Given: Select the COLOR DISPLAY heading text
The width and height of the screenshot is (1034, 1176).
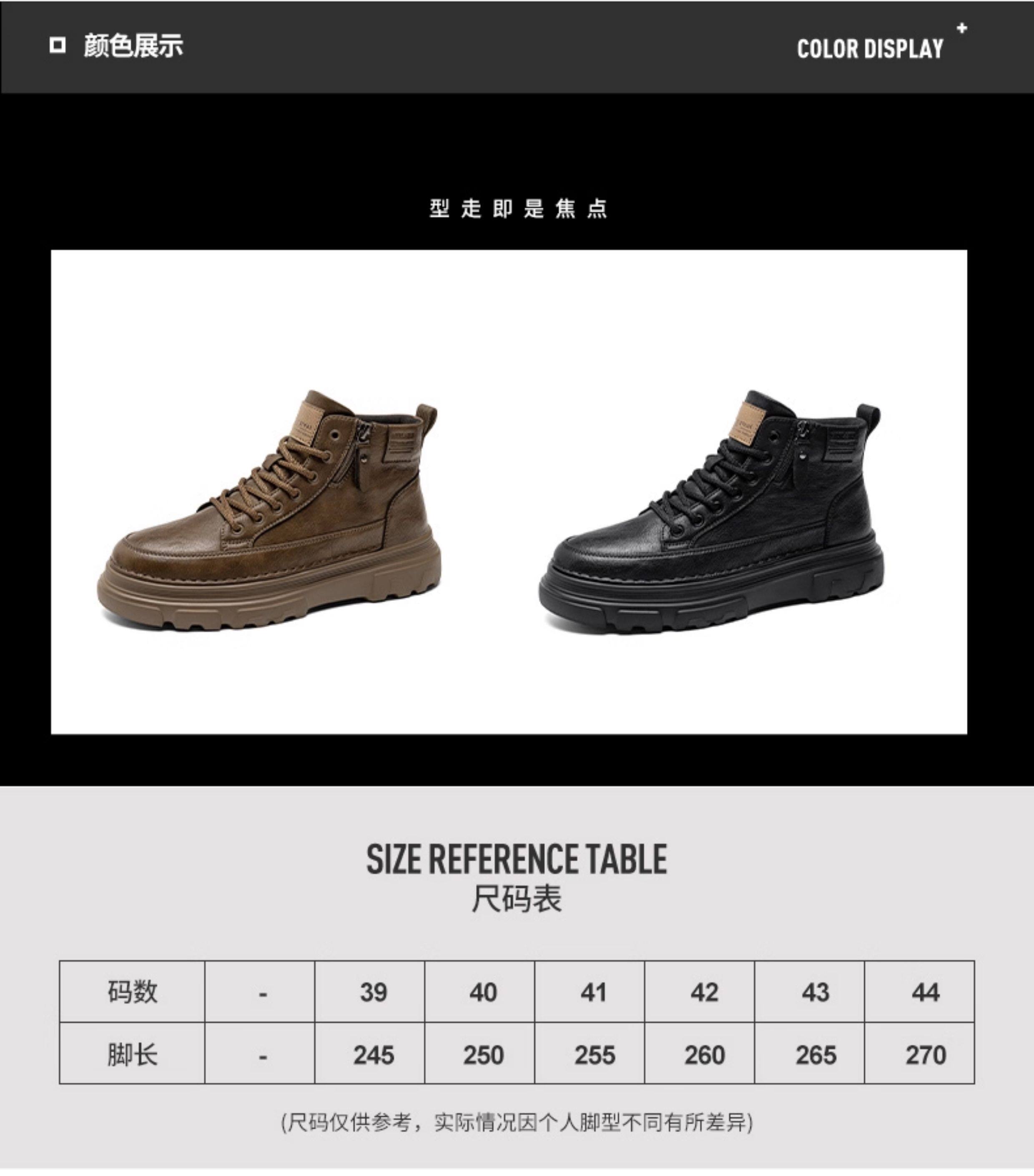Looking at the screenshot, I should pyautogui.click(x=870, y=49).
